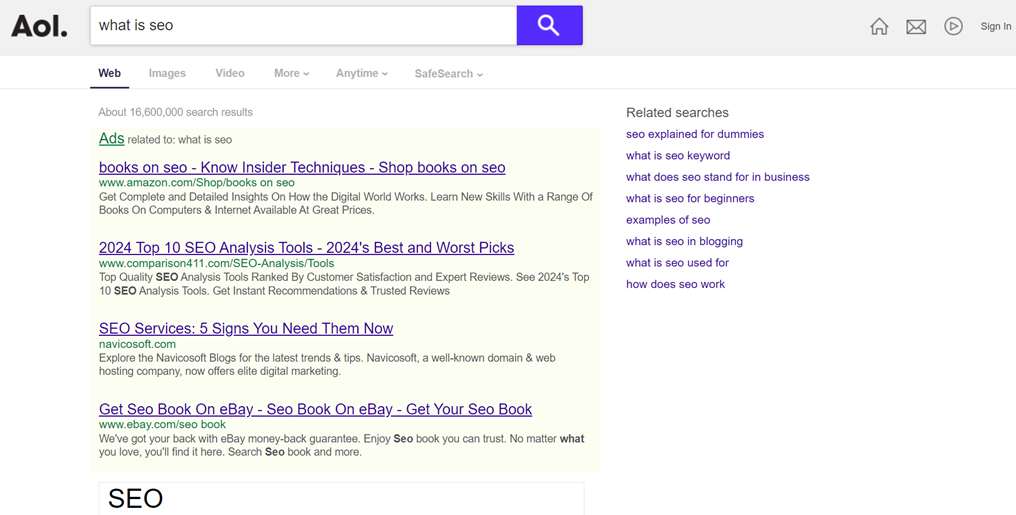Search 'what is seo used for'

point(677,262)
